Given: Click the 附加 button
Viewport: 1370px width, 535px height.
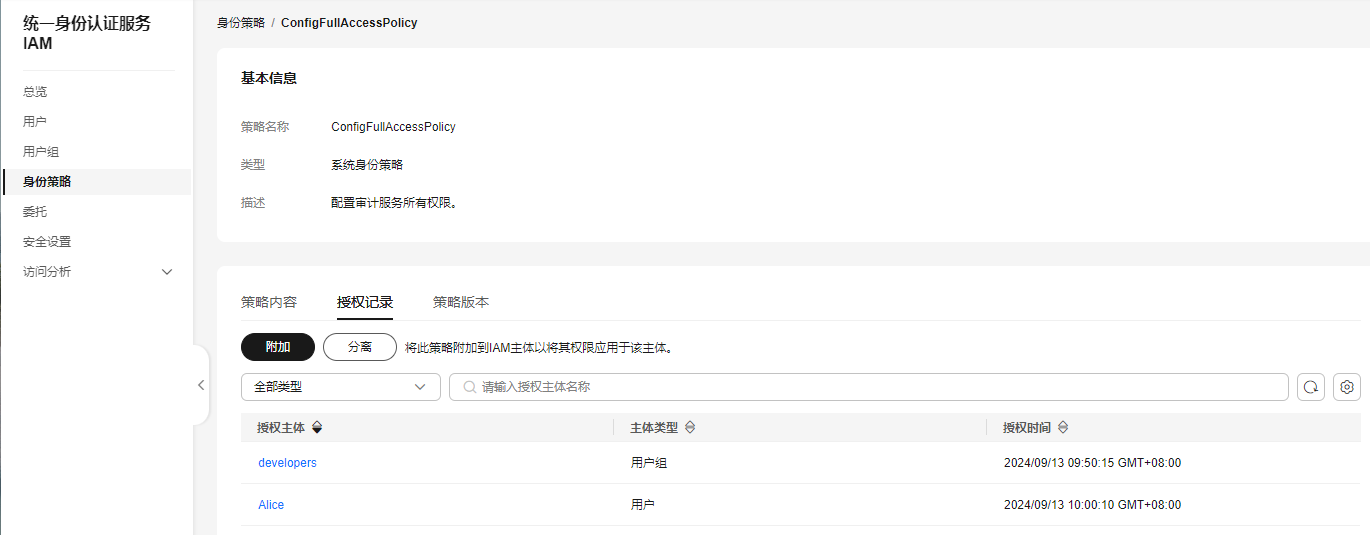Looking at the screenshot, I should click(278, 347).
